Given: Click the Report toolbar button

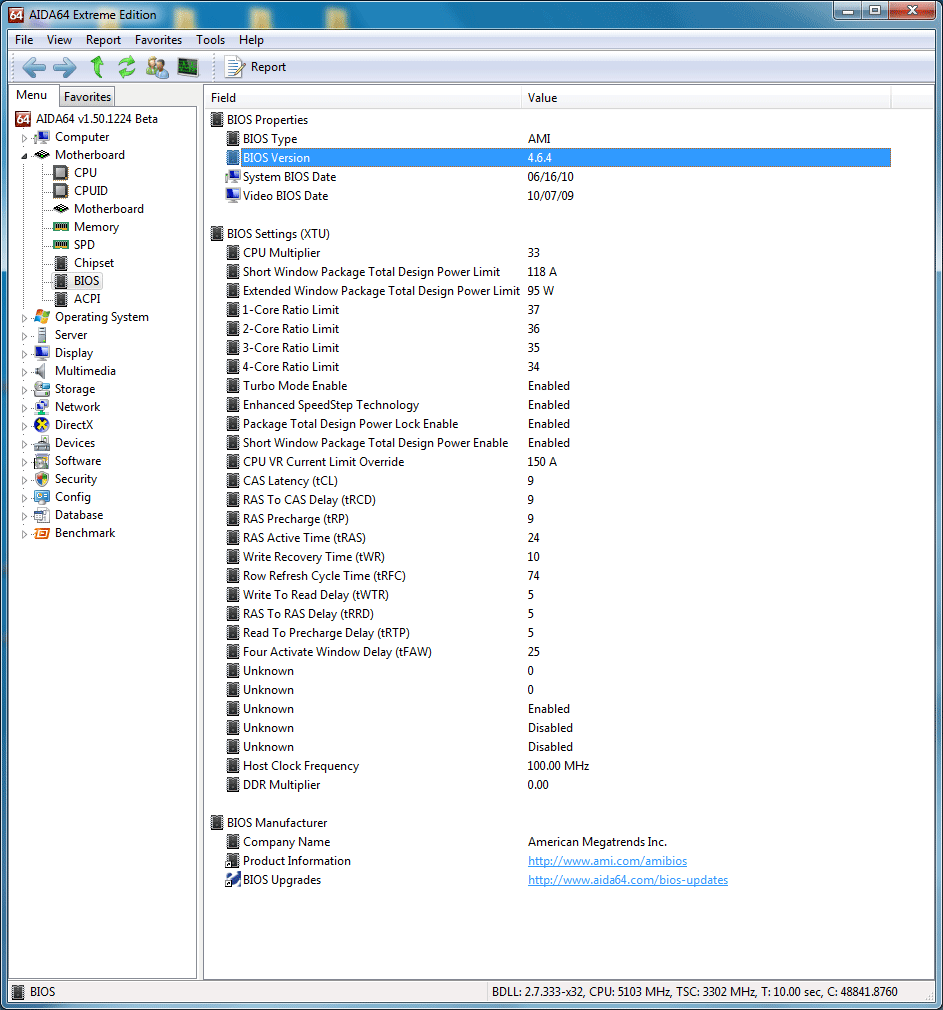Looking at the screenshot, I should click(x=255, y=67).
